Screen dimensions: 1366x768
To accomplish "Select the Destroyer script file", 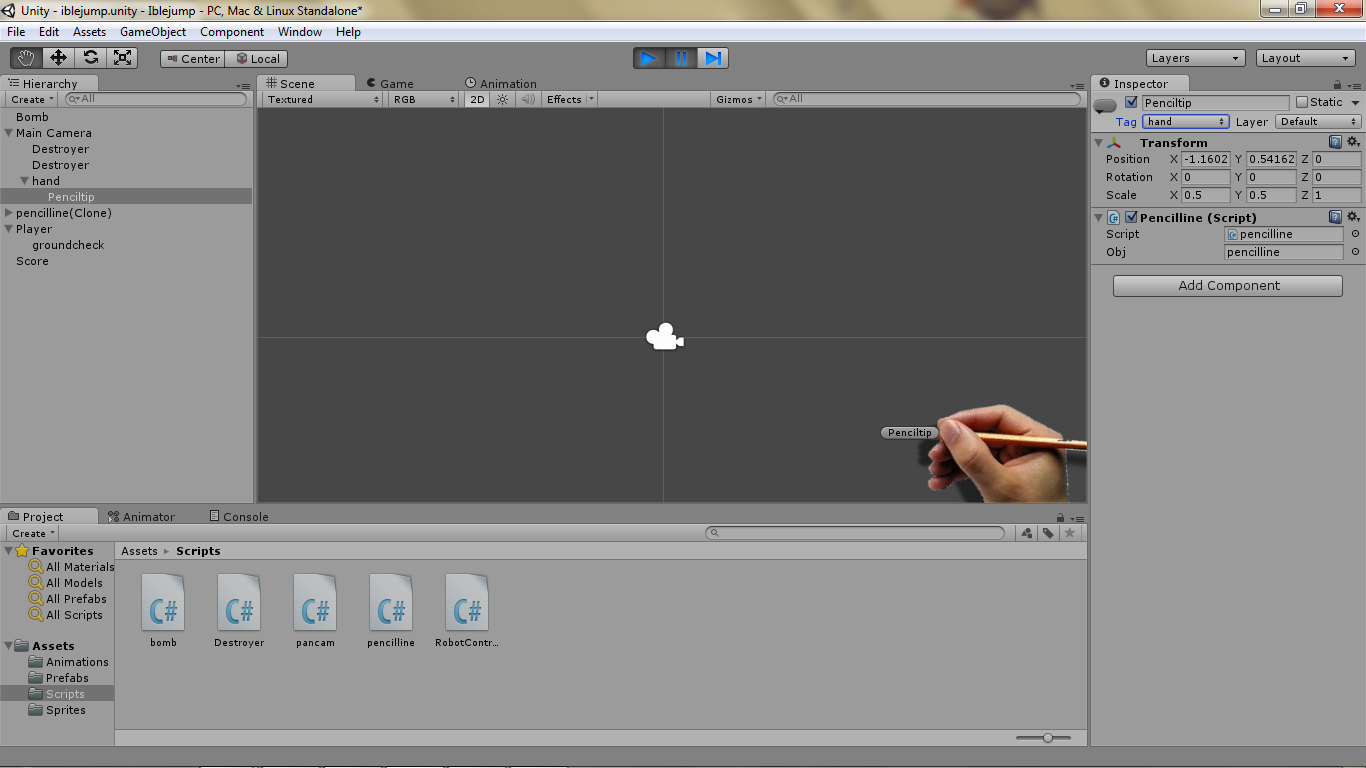I will click(239, 610).
